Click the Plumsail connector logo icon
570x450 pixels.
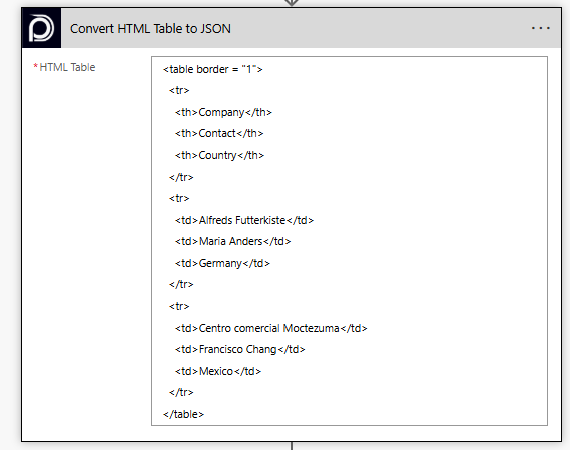coord(41,28)
